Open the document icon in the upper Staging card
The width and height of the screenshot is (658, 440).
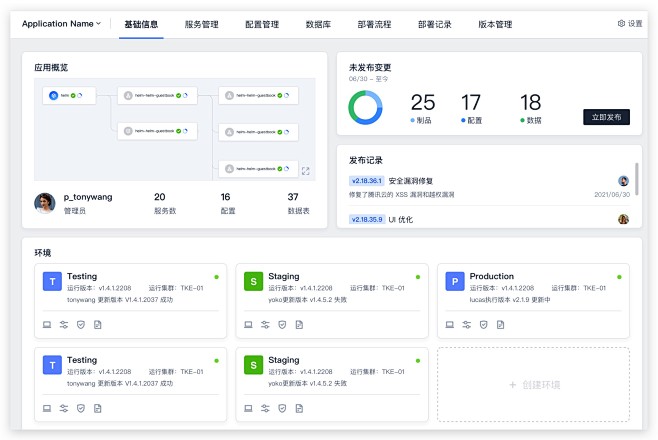[x=298, y=324]
